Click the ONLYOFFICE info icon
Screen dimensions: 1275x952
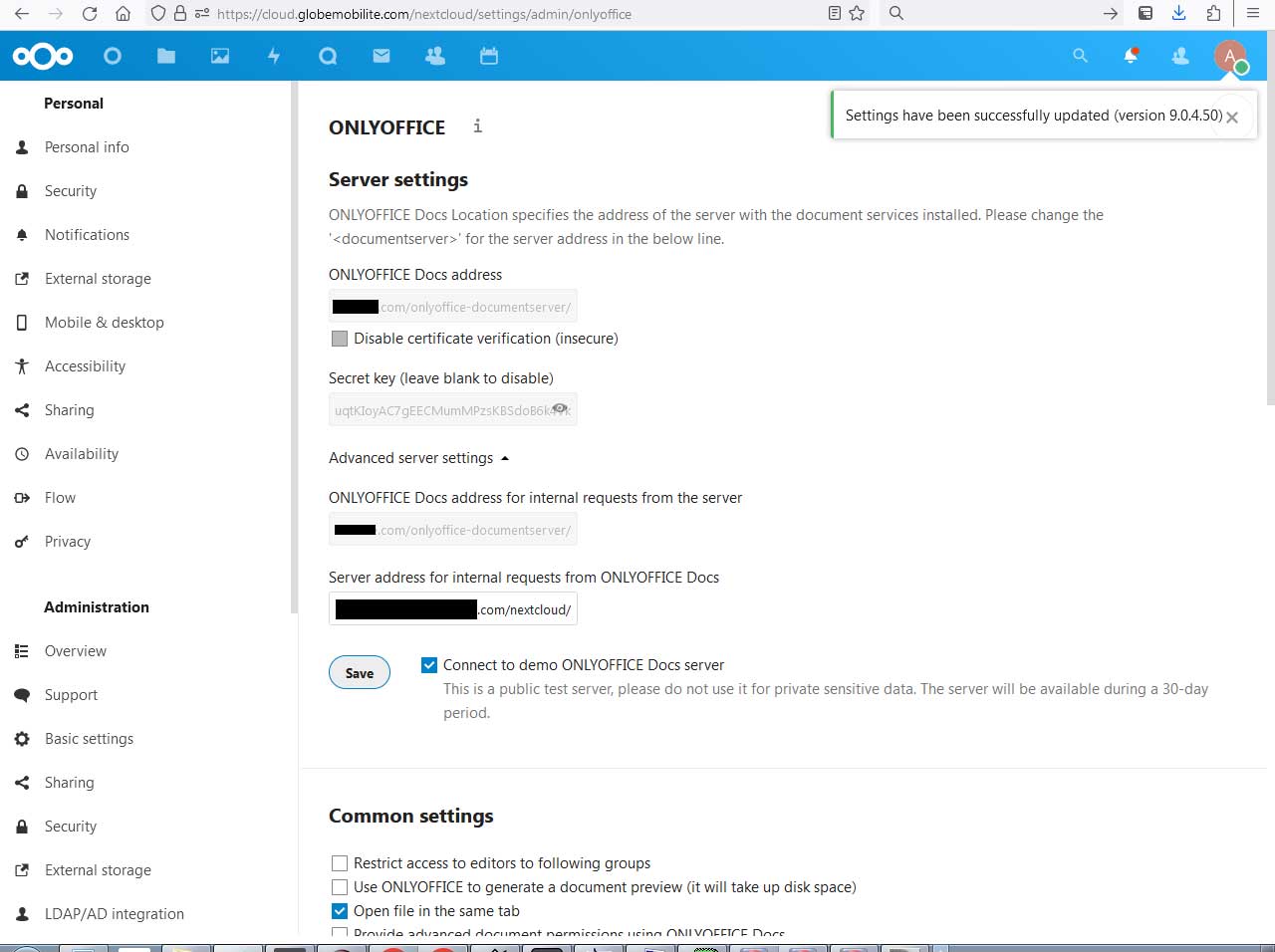478,125
